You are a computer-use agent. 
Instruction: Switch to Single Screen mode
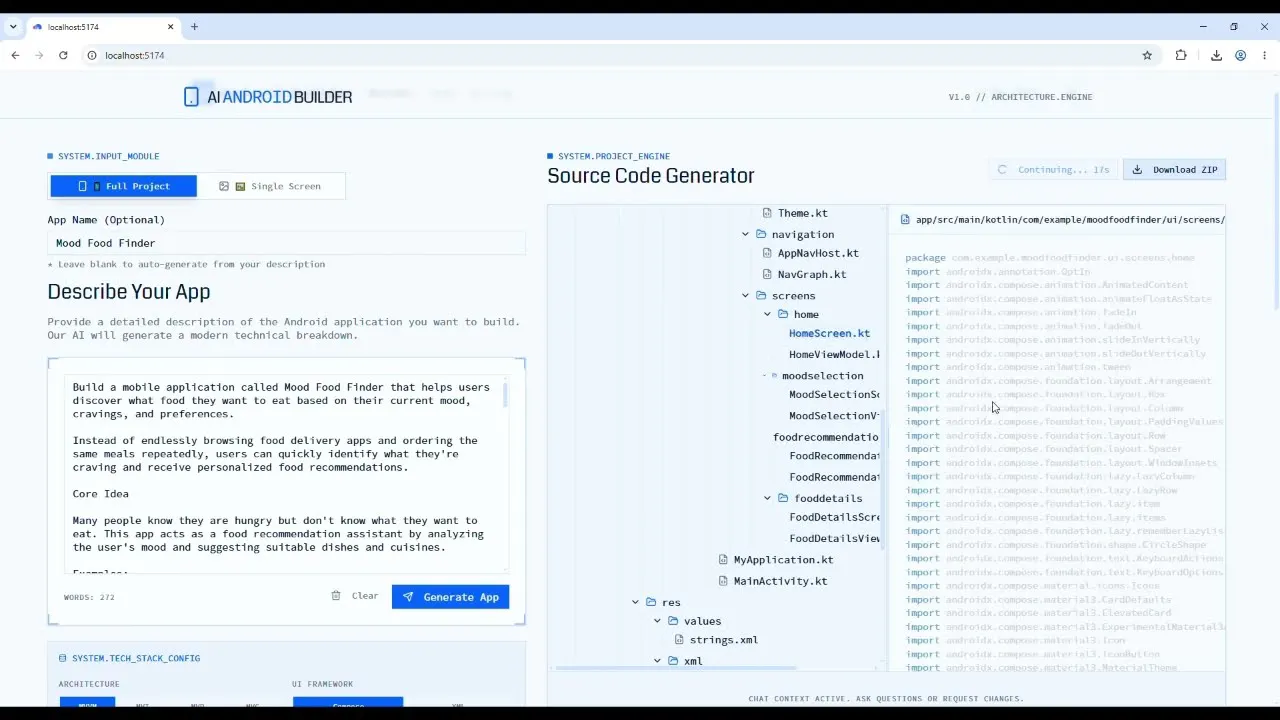(x=271, y=186)
